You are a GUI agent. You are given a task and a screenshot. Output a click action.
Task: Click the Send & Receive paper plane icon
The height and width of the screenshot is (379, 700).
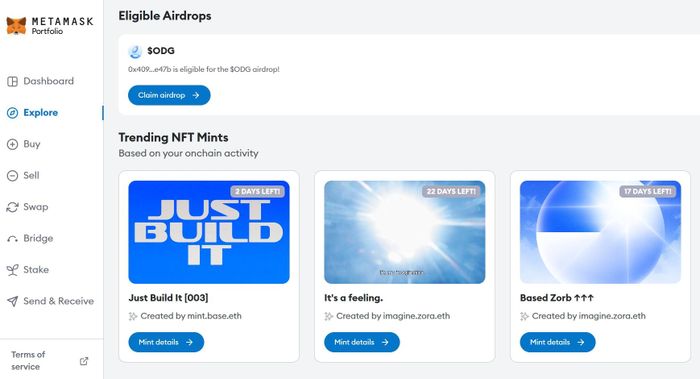tap(12, 301)
